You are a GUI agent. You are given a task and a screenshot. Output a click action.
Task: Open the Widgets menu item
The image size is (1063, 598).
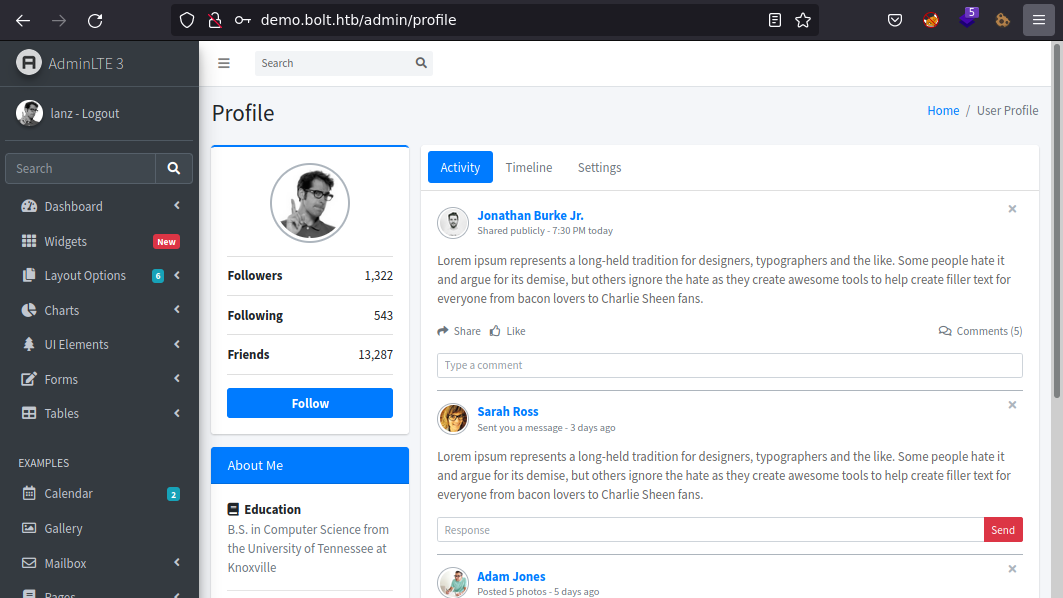99,241
